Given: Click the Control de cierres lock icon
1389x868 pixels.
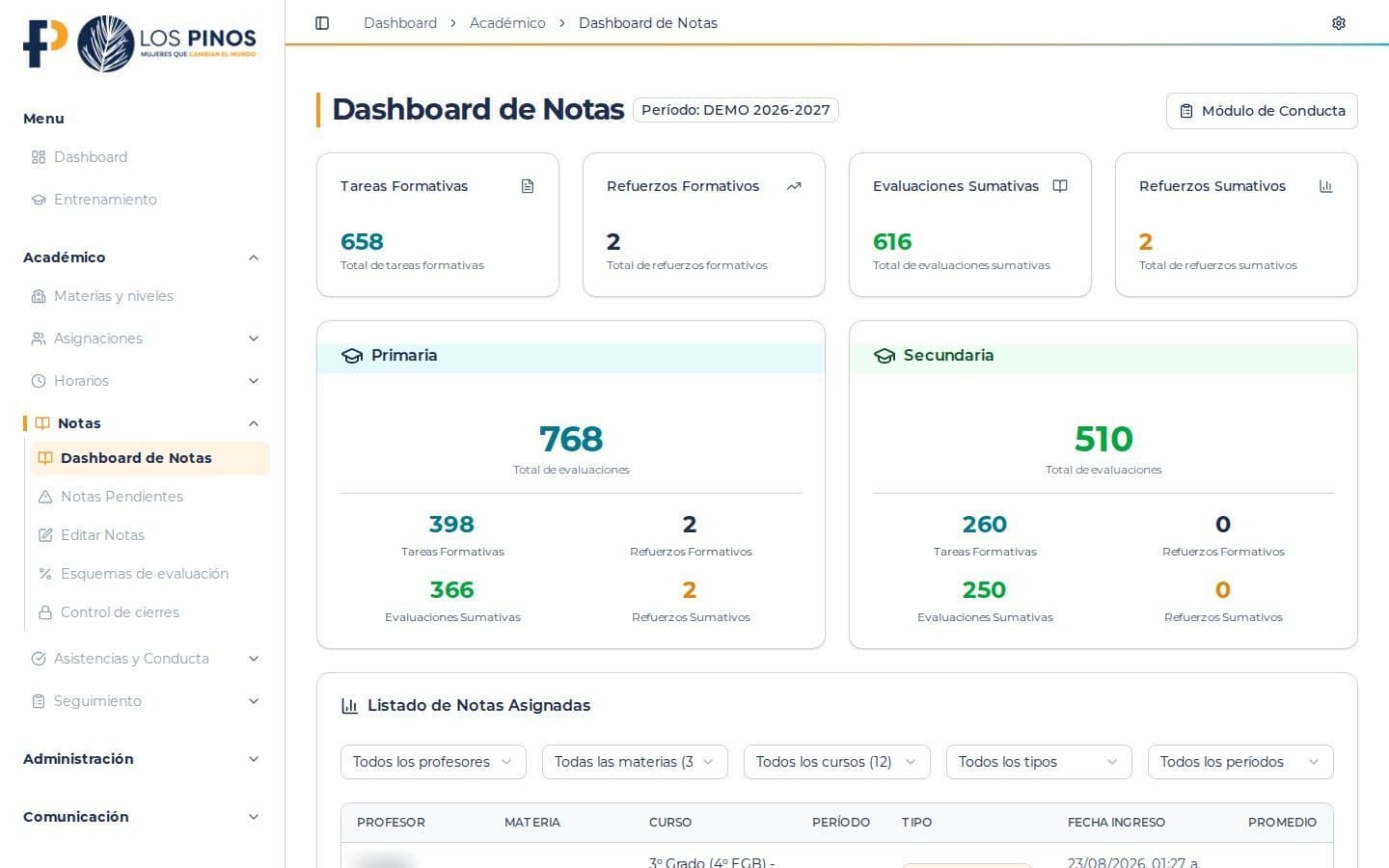Looking at the screenshot, I should (x=45, y=612).
